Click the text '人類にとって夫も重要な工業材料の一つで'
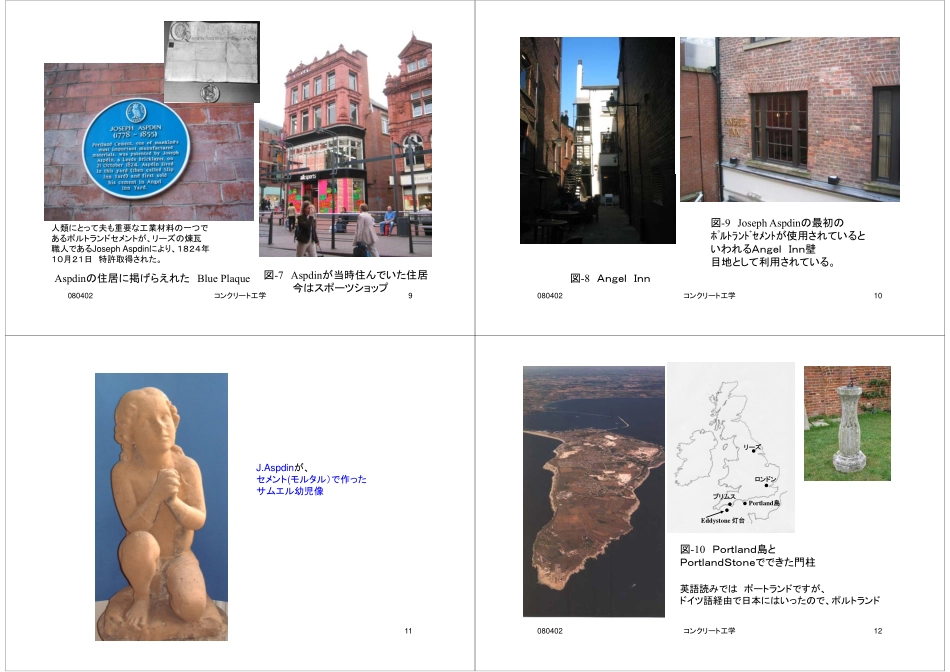 130,228
